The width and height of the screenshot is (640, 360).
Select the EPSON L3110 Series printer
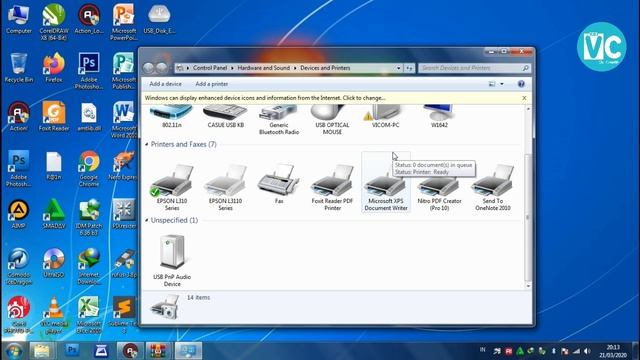[225, 187]
